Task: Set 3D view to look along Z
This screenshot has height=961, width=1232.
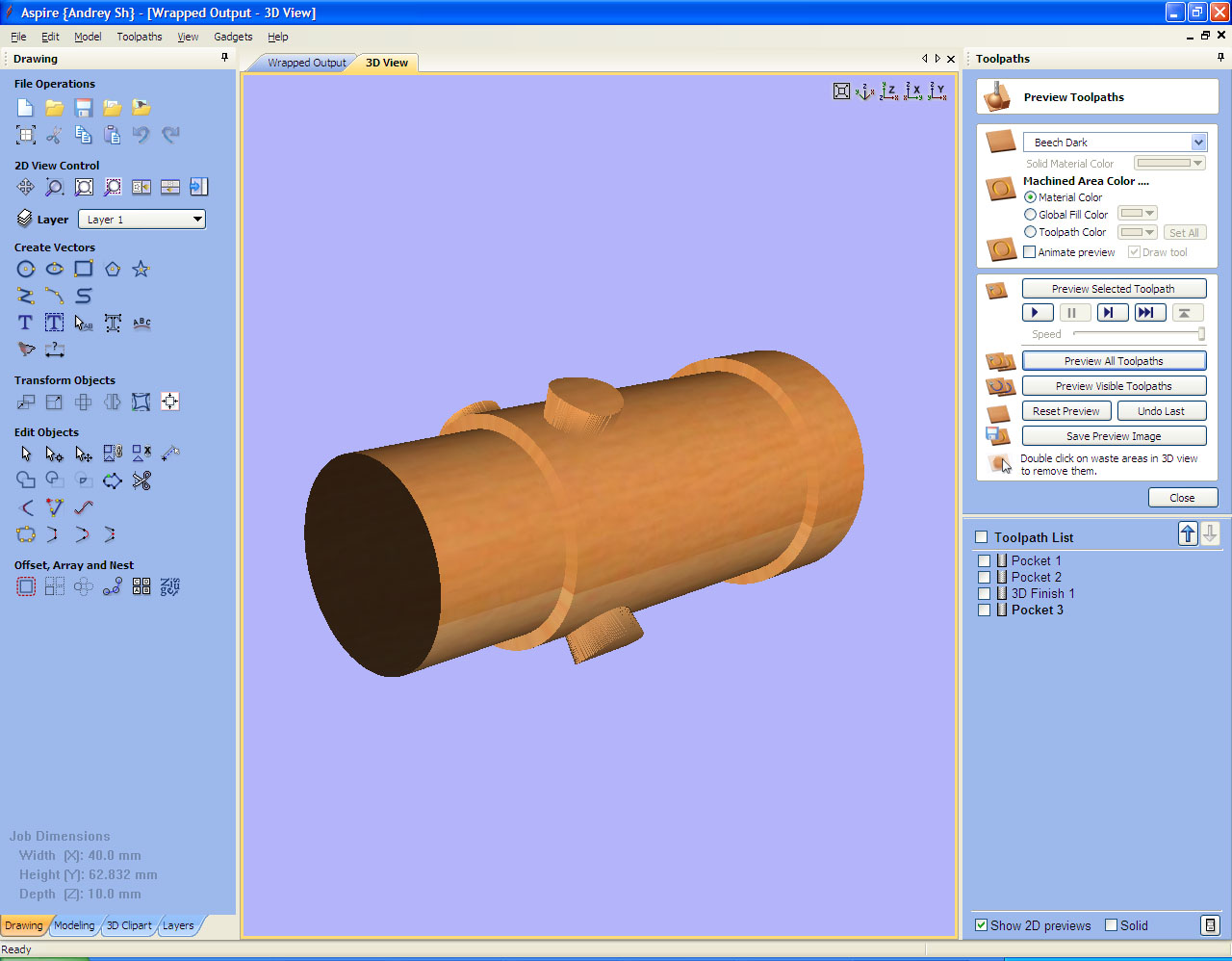Action: (x=888, y=91)
